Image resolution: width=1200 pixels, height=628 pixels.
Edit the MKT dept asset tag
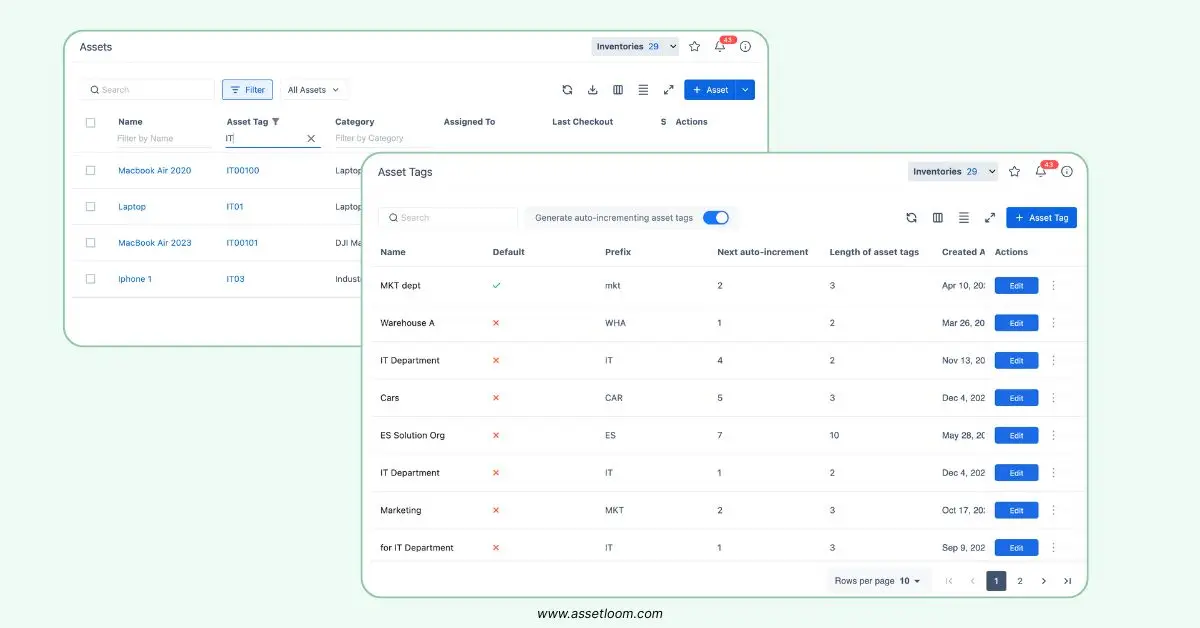(1016, 286)
